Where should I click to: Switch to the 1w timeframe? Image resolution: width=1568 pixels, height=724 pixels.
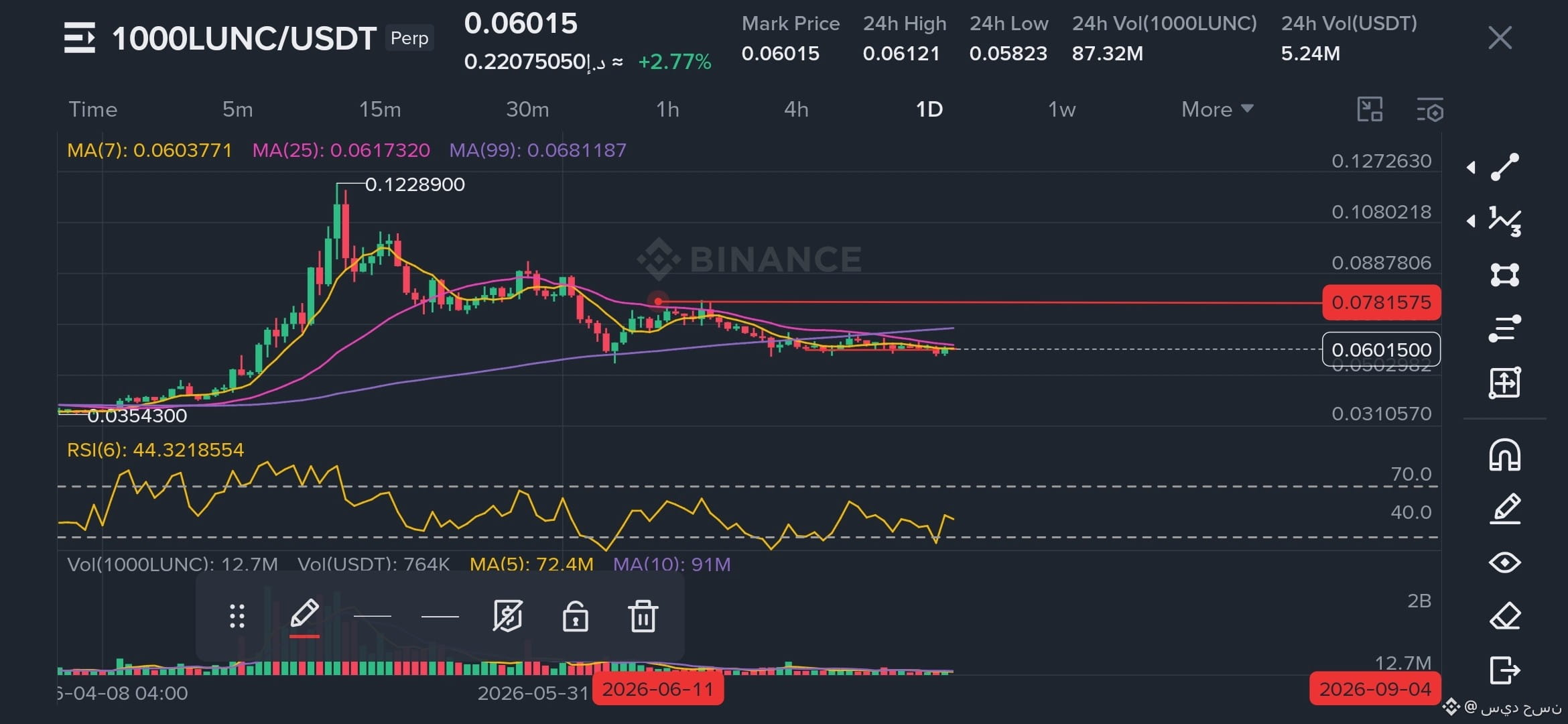tap(1061, 109)
